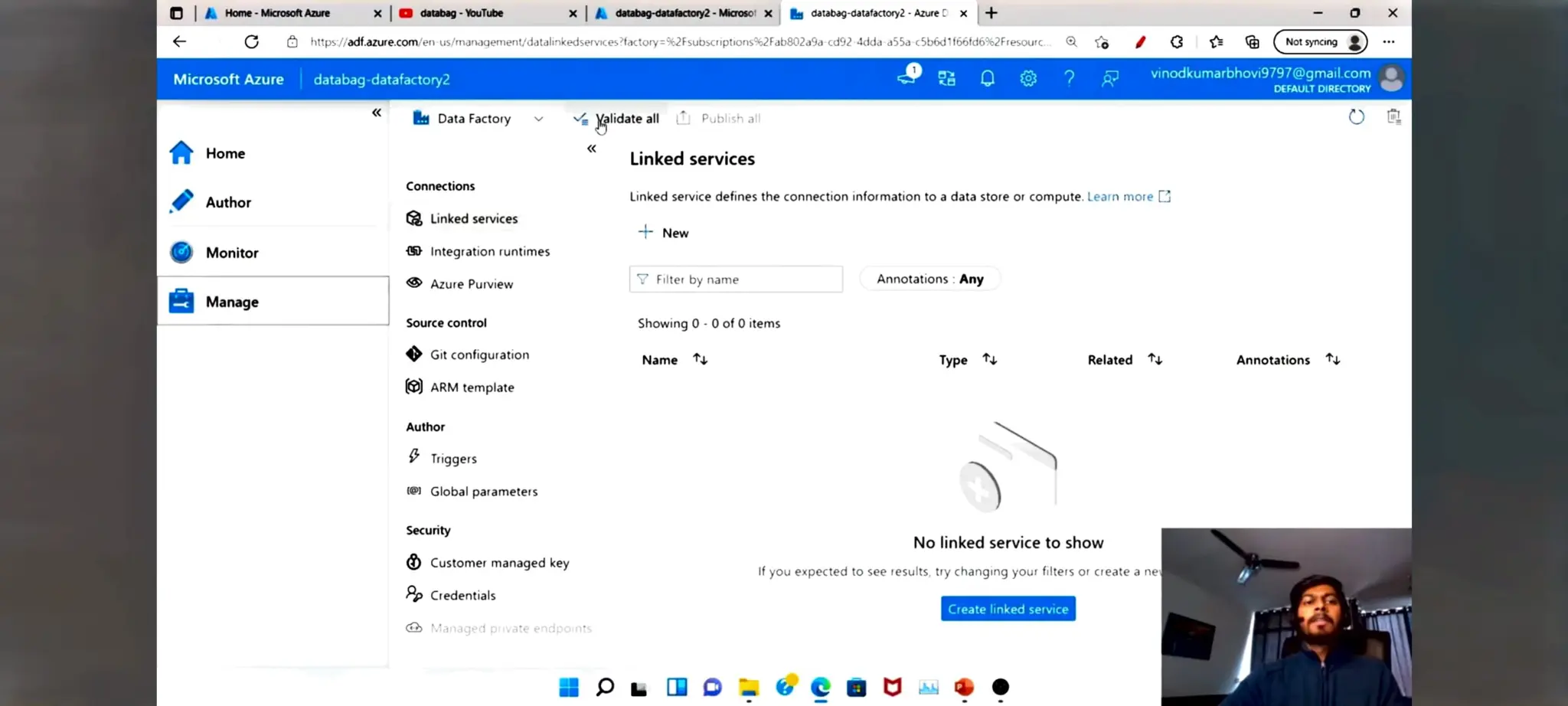Viewport: 1568px width, 706px height.
Task: Open the browser zoom magnifier icon
Action: coord(1071,42)
